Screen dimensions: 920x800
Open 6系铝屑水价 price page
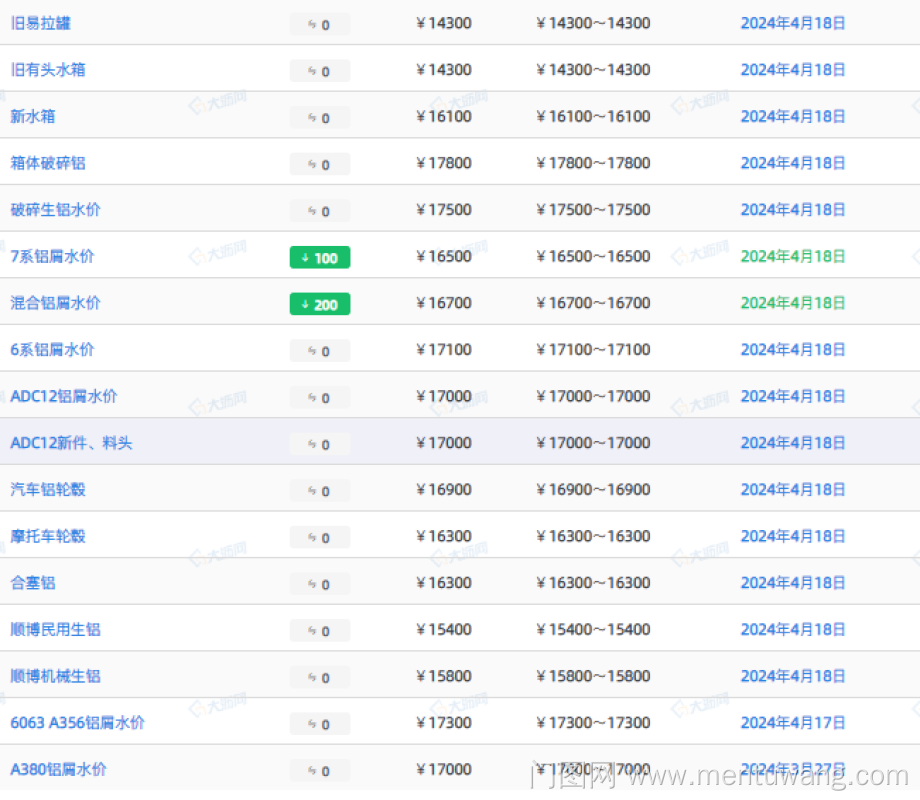[x=53, y=350]
